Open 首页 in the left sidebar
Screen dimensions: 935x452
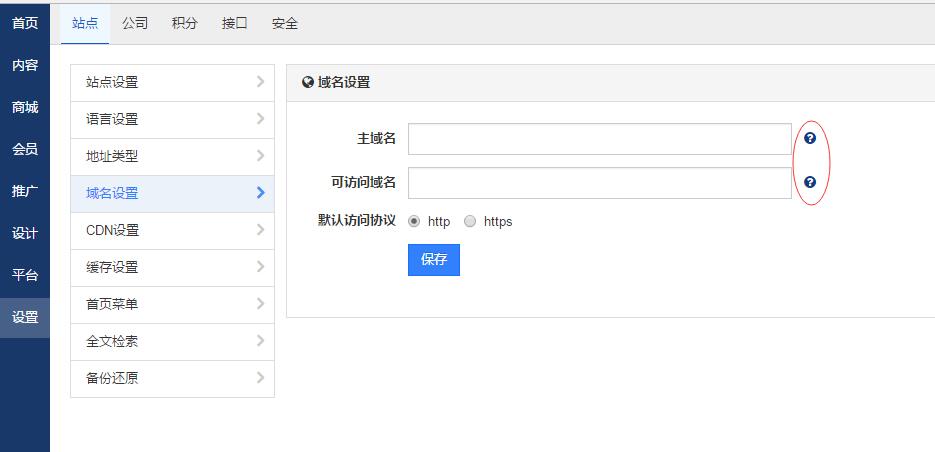[25, 23]
